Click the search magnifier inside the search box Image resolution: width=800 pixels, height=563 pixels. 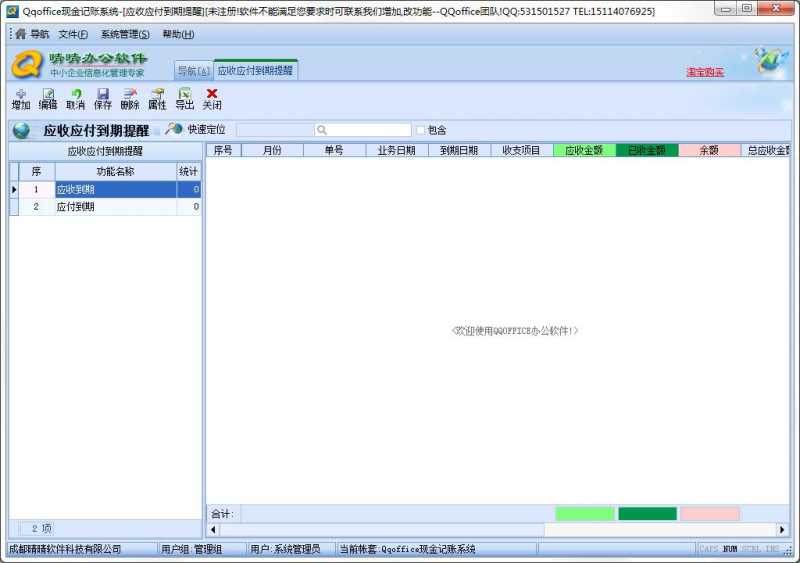tap(321, 130)
